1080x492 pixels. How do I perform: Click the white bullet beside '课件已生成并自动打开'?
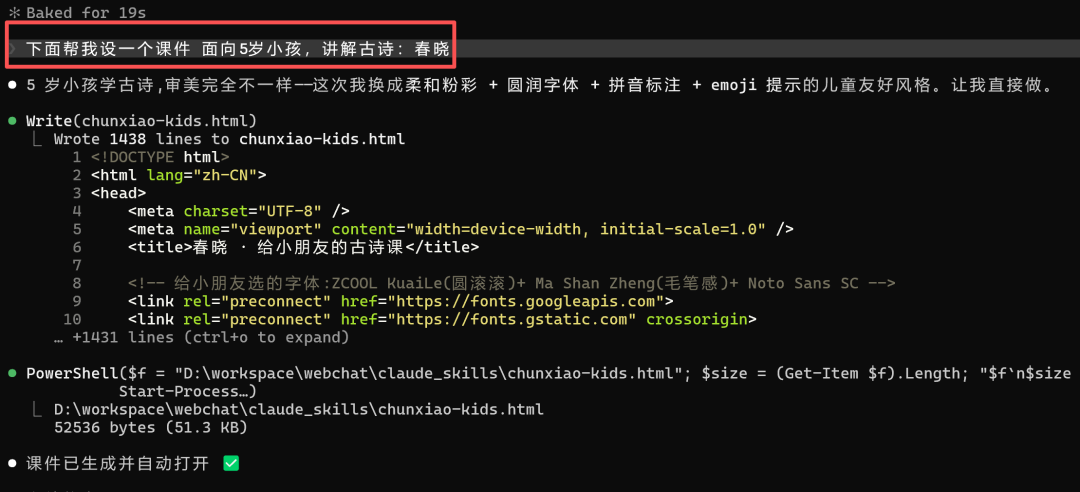coord(12,464)
